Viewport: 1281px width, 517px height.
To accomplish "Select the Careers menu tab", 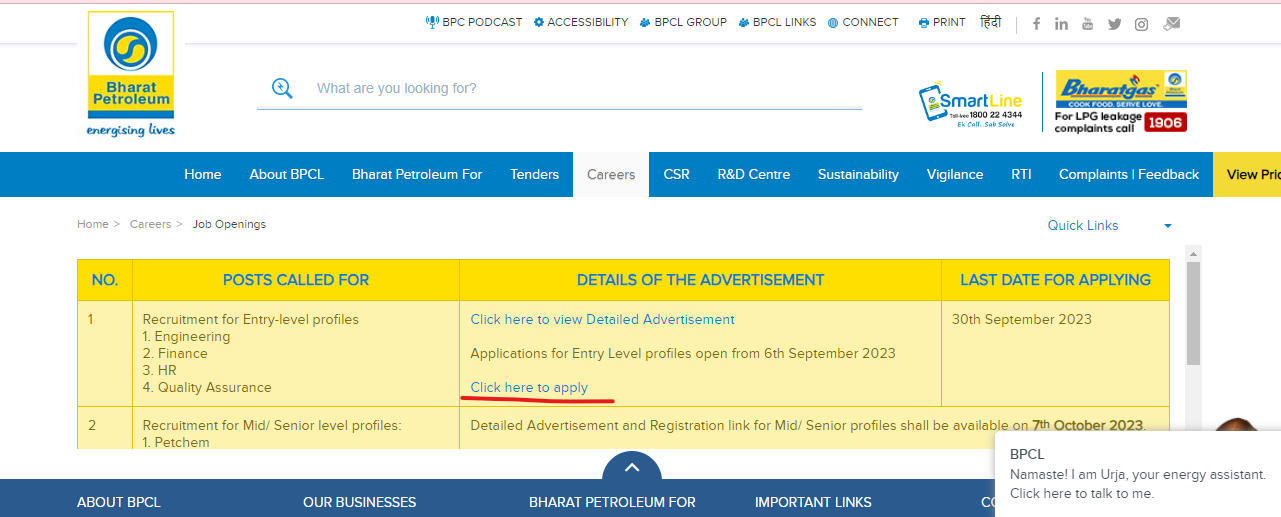I will [611, 174].
